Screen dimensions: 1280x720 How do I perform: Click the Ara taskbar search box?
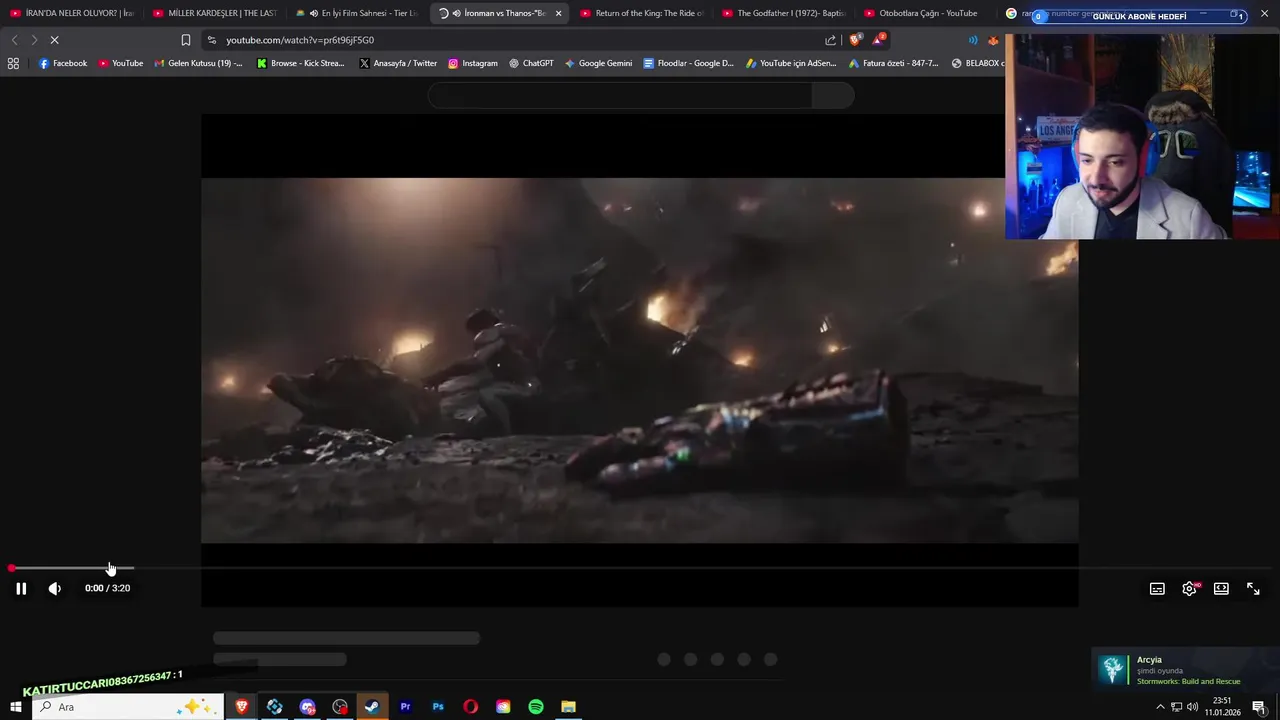pyautogui.click(x=127, y=707)
